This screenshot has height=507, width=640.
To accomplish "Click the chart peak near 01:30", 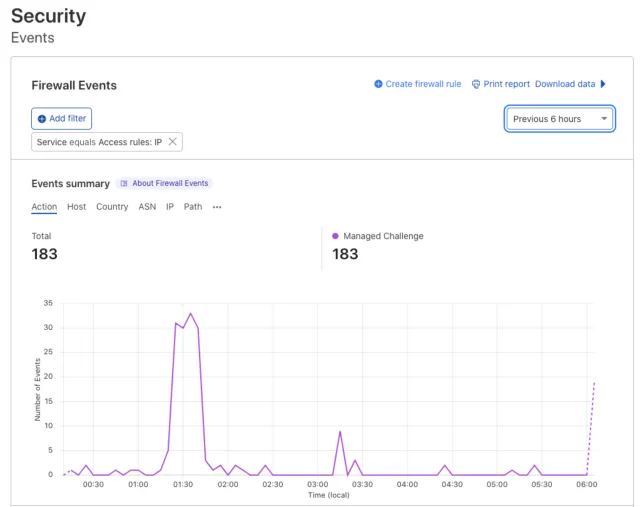I will coord(190,314).
